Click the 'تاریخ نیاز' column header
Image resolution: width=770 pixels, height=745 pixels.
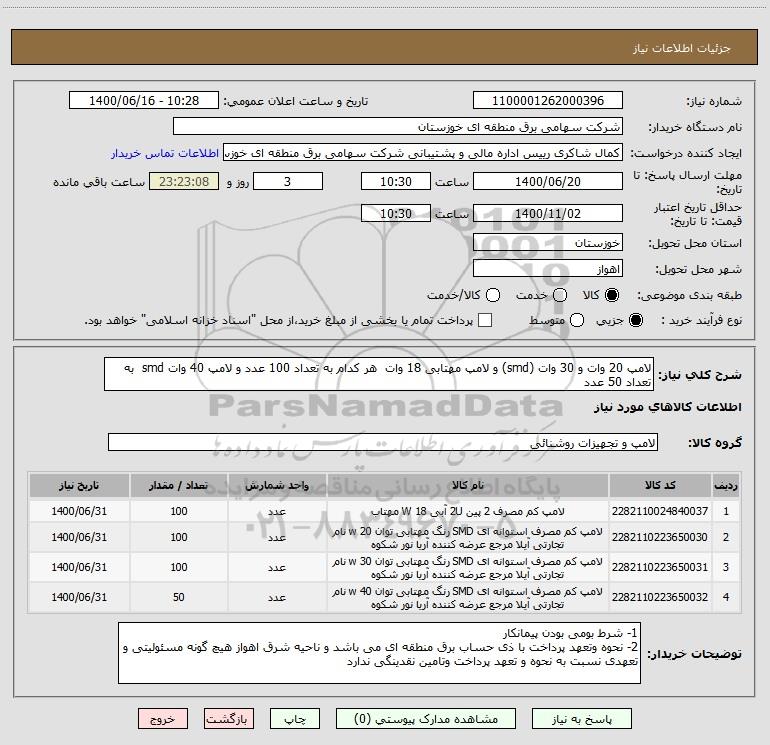[x=78, y=485]
